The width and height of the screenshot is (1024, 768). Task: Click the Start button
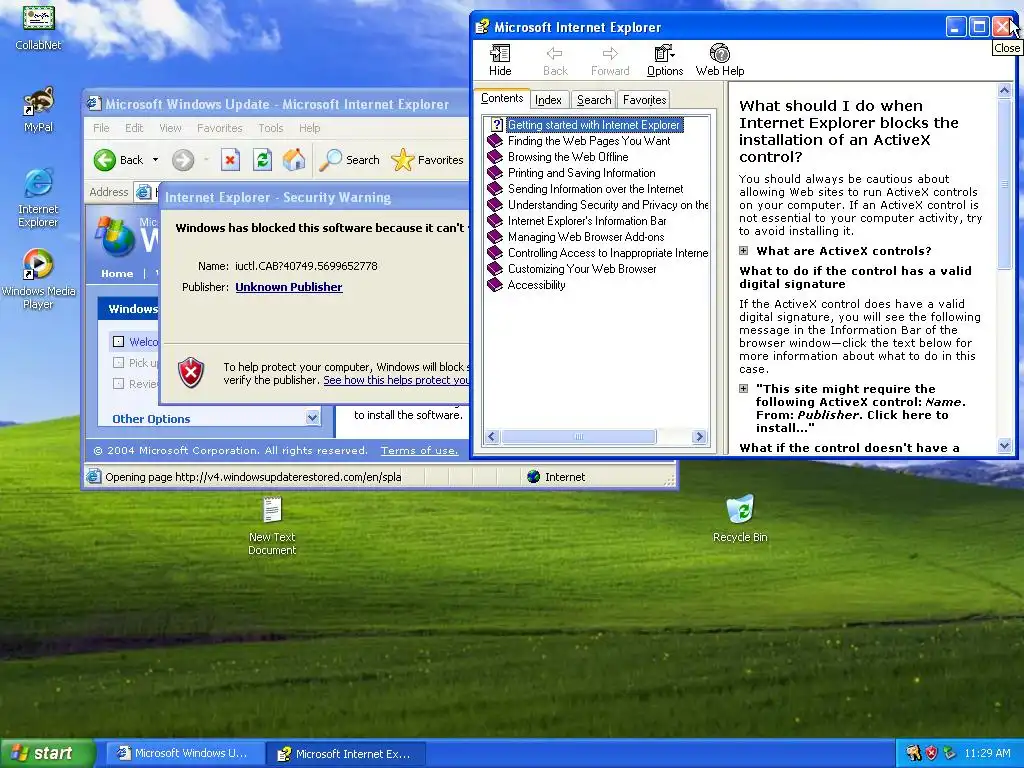(x=47, y=754)
